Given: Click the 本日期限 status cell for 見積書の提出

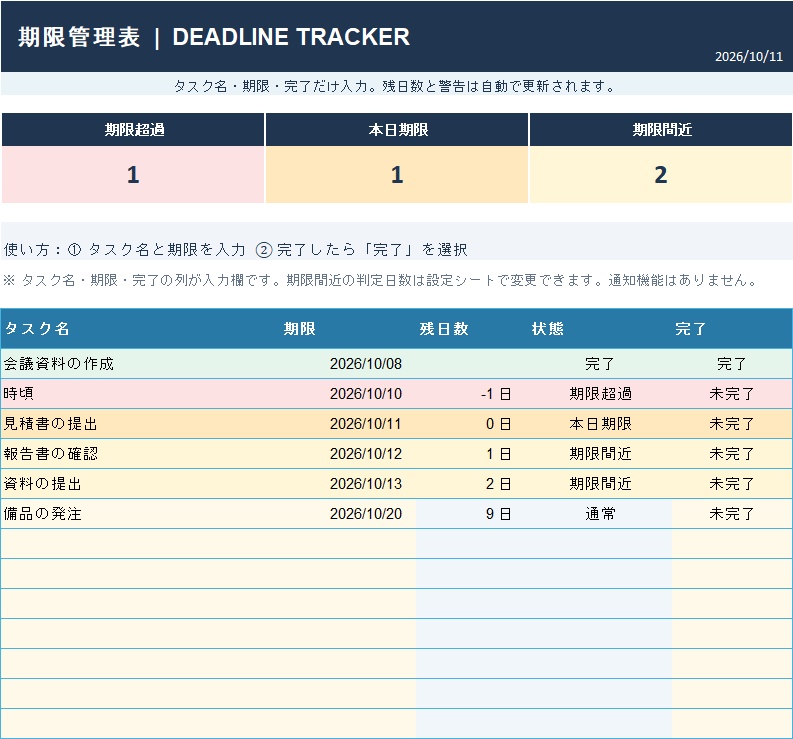Looking at the screenshot, I should [x=599, y=424].
